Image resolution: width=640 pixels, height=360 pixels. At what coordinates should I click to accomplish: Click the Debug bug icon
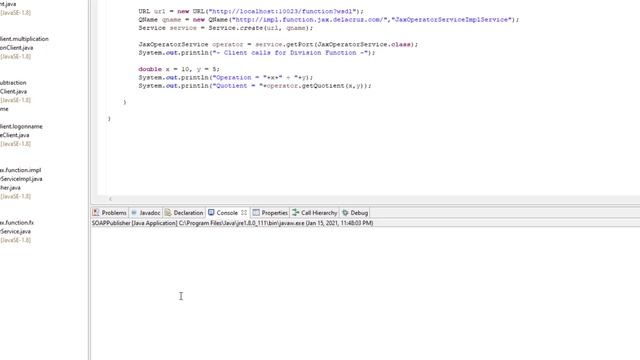pos(345,213)
